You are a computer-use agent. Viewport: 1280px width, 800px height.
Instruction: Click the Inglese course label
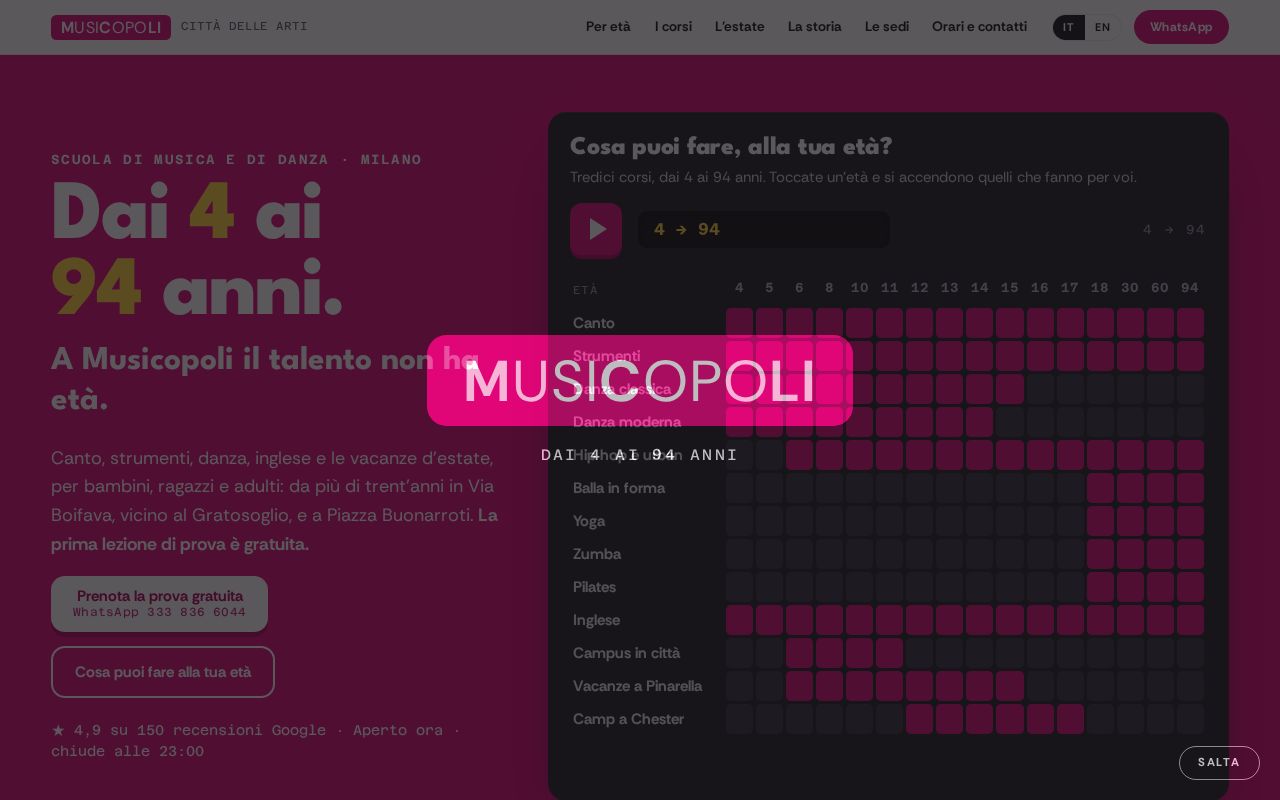click(x=596, y=620)
